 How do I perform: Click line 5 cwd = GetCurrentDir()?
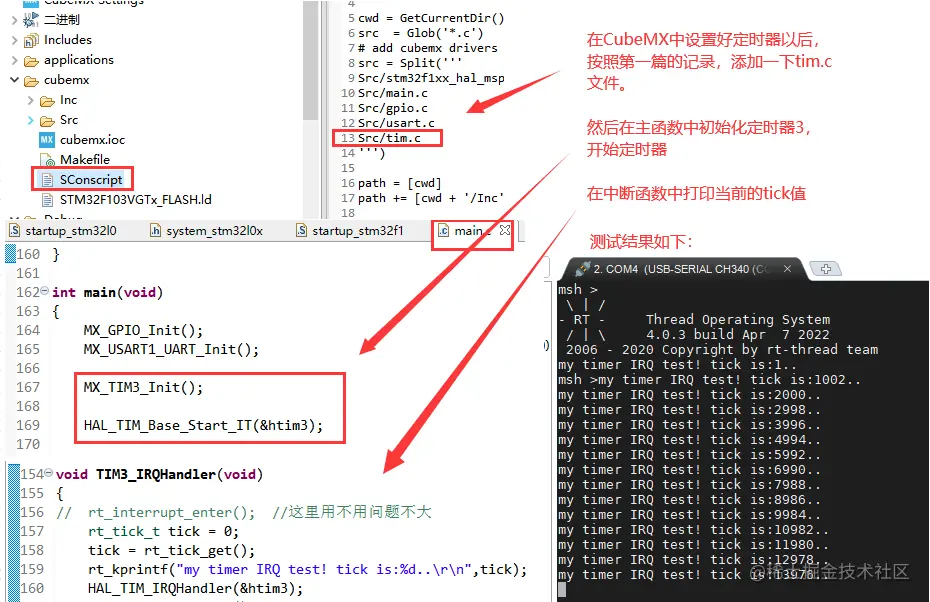(431, 18)
